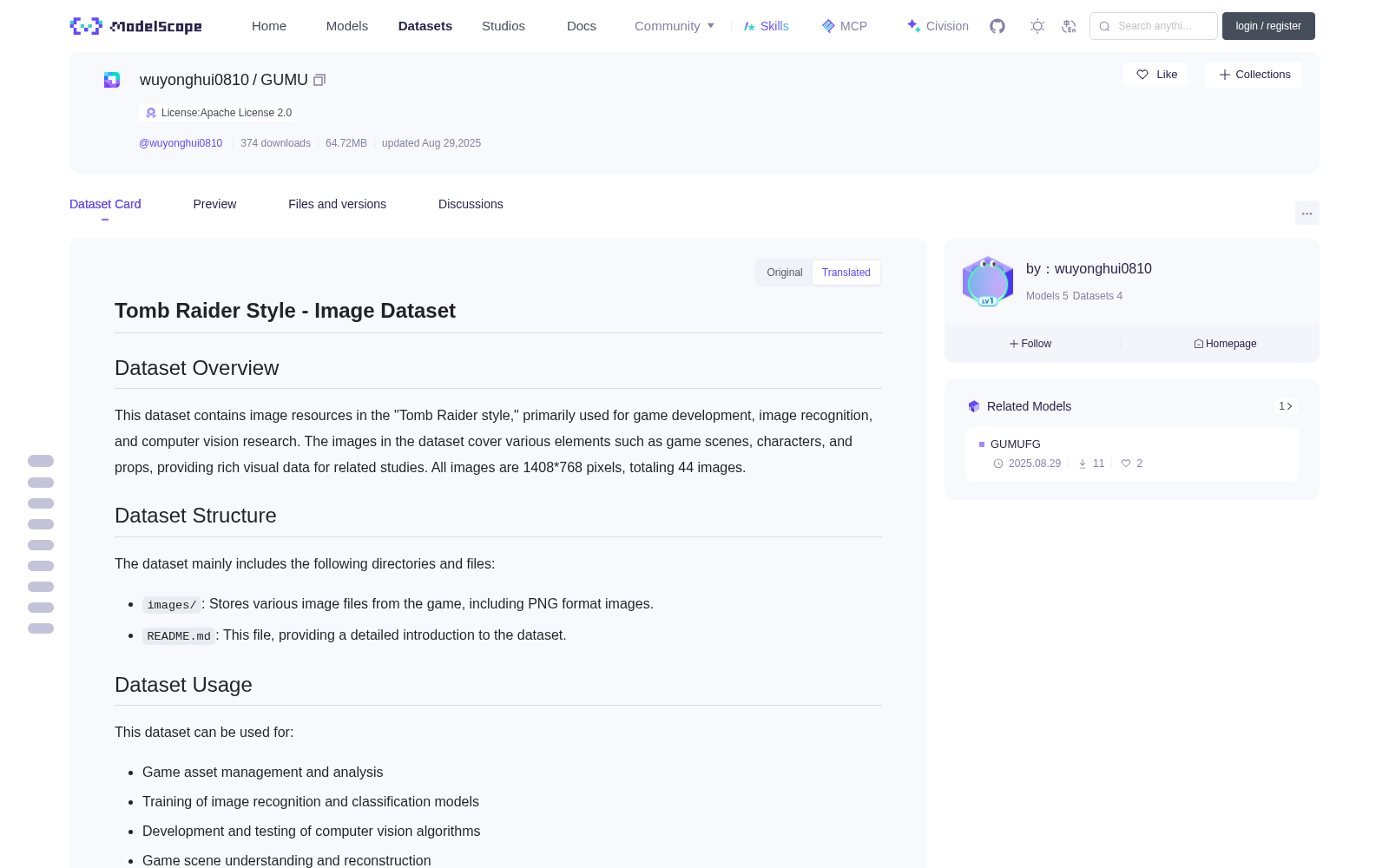Click the bullet Game asset management and analysis
The image size is (1389, 868).
(262, 773)
